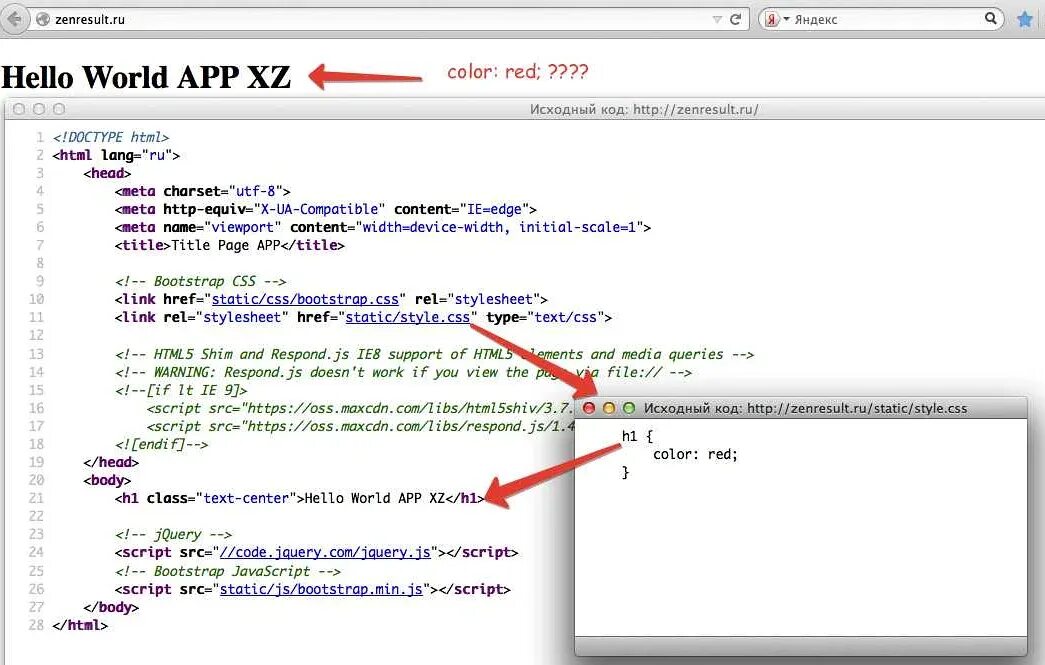The width and height of the screenshot is (1045, 665).
Task: Open the address bar history dropdown arrow
Action: (717, 19)
